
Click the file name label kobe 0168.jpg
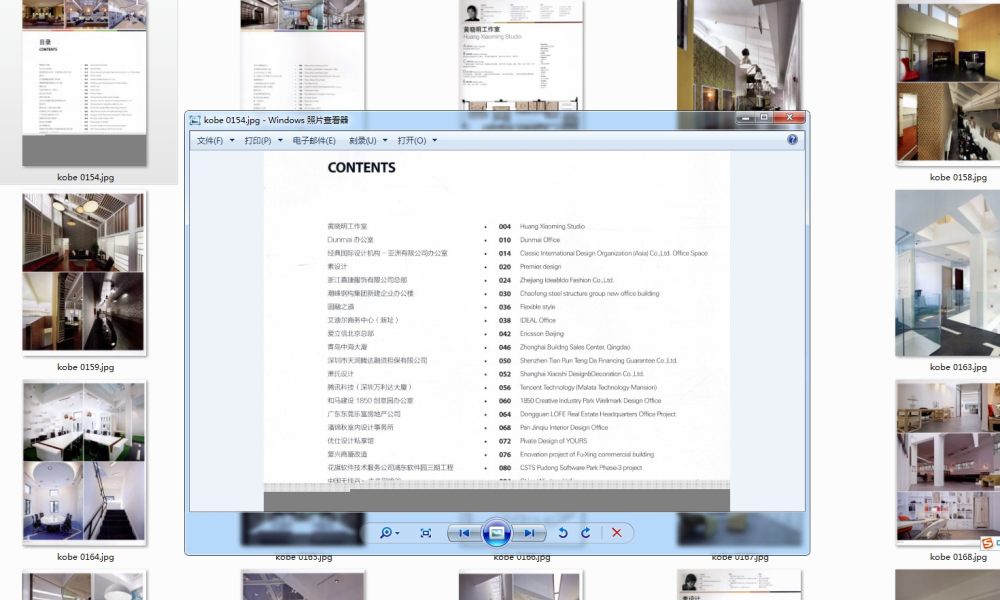click(958, 557)
